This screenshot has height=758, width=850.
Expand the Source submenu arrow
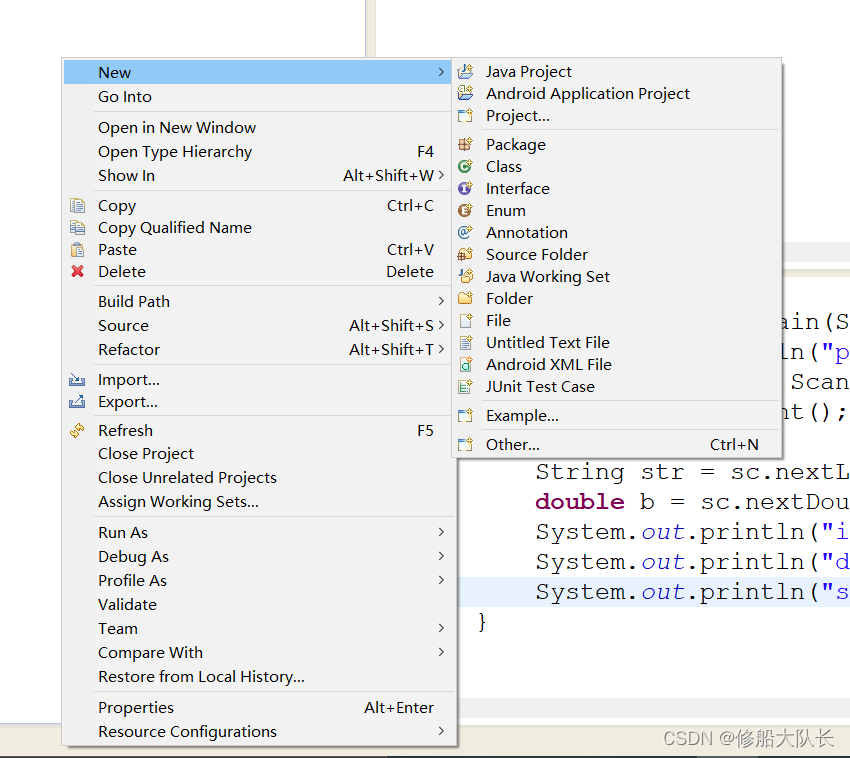point(441,325)
